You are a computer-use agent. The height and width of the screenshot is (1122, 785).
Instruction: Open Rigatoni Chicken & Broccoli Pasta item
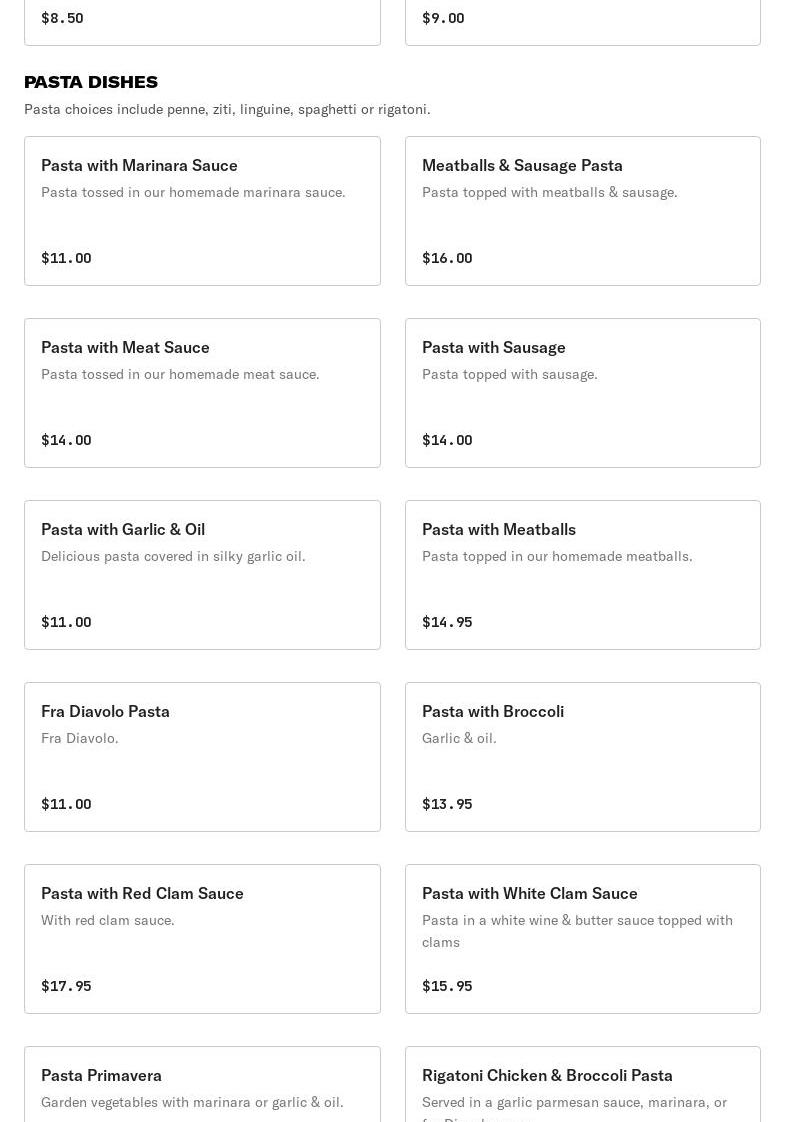(582, 1085)
